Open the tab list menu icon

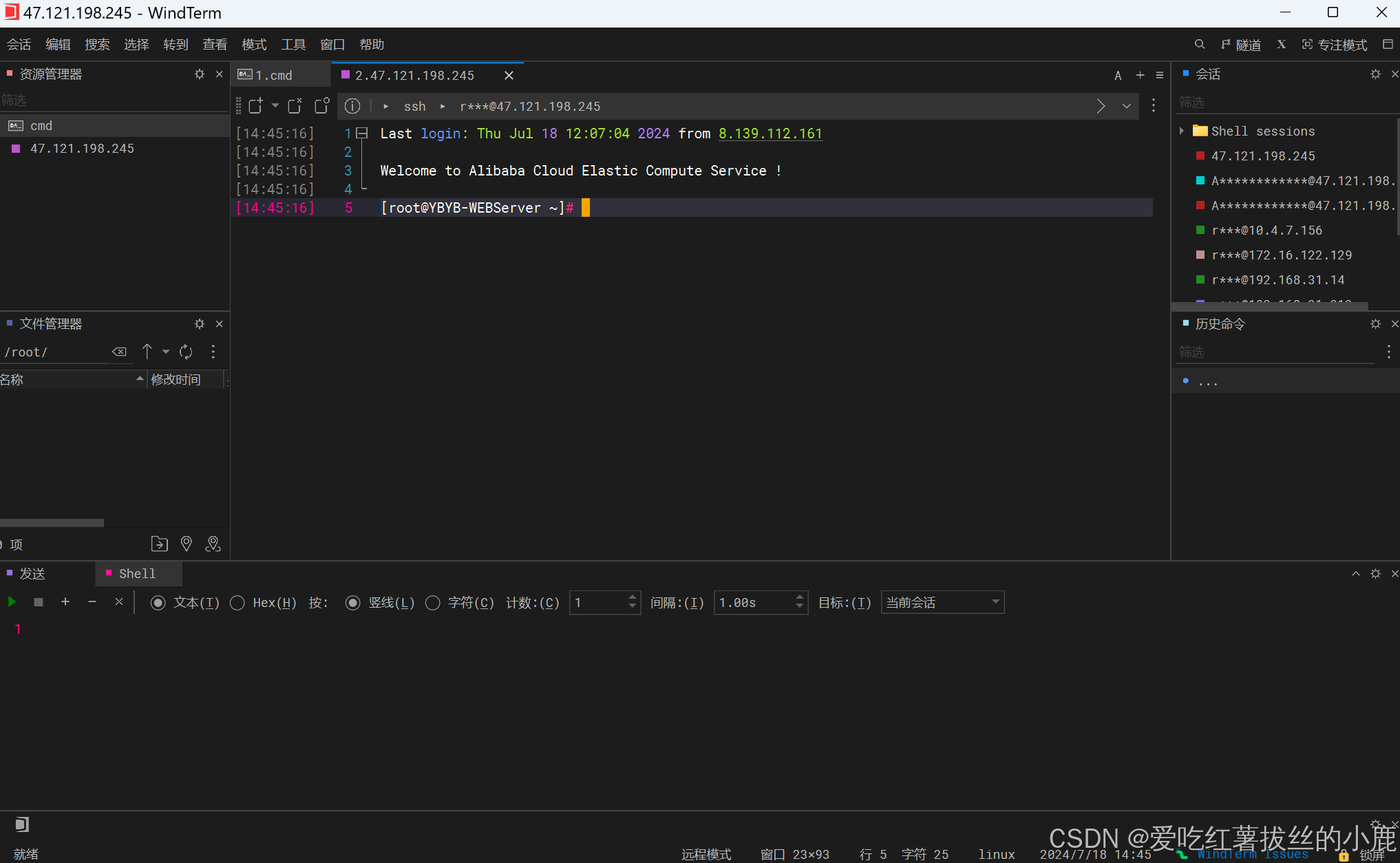click(1160, 75)
